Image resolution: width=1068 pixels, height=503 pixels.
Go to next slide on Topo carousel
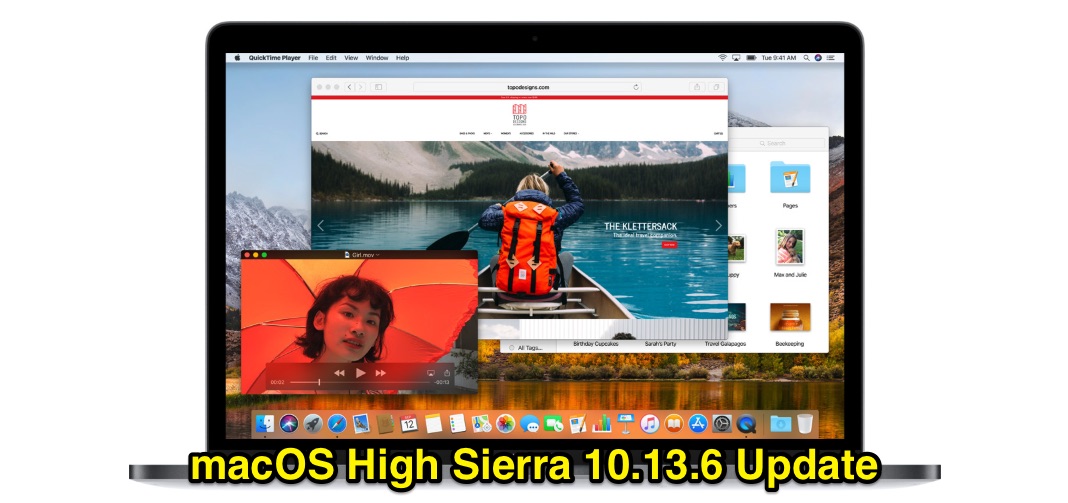(717, 226)
